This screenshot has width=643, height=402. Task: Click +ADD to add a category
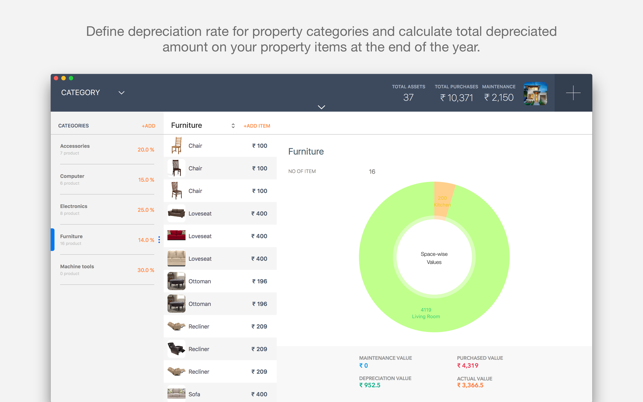[148, 126]
